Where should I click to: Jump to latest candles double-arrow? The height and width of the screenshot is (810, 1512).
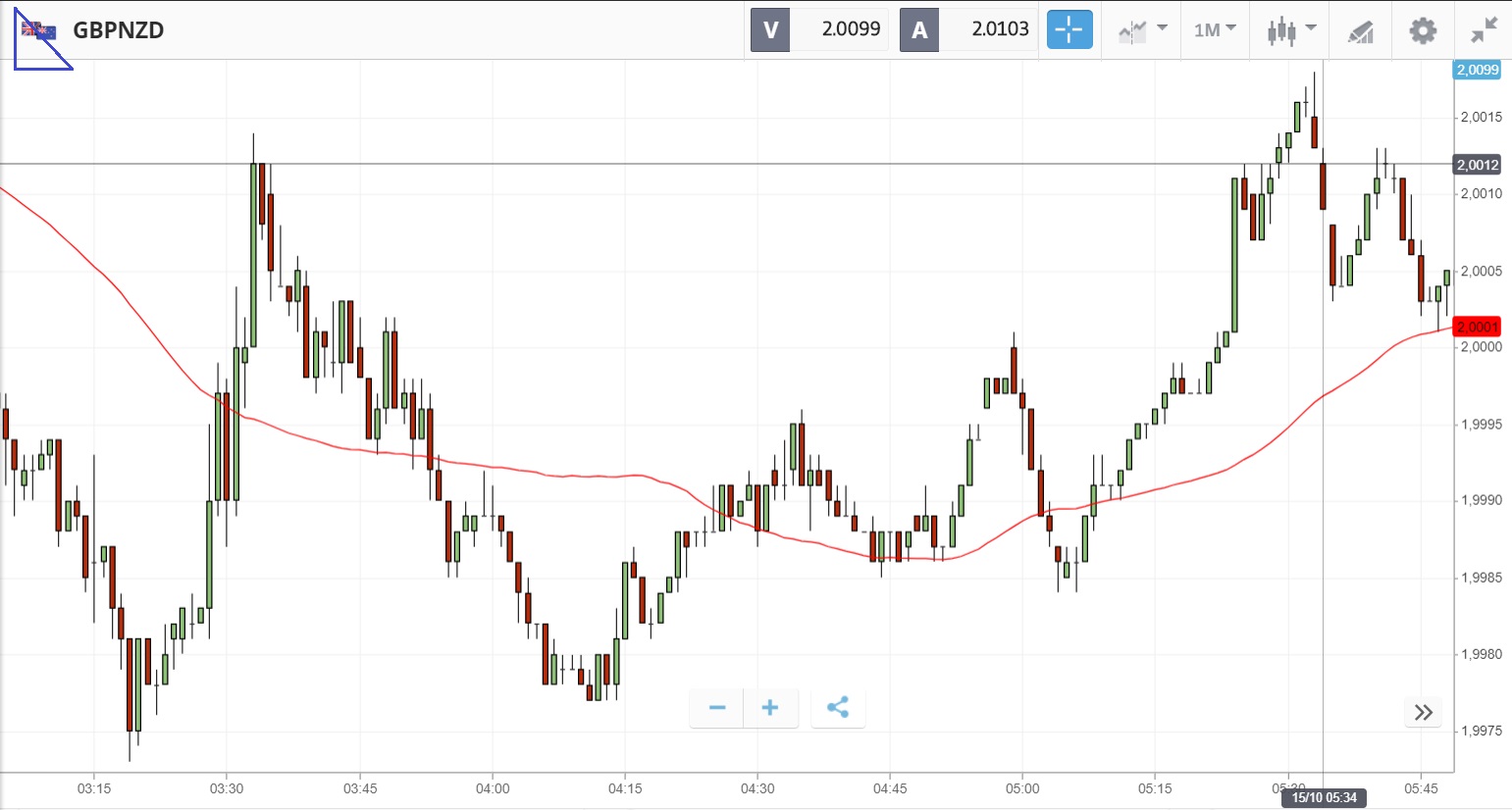(1424, 712)
